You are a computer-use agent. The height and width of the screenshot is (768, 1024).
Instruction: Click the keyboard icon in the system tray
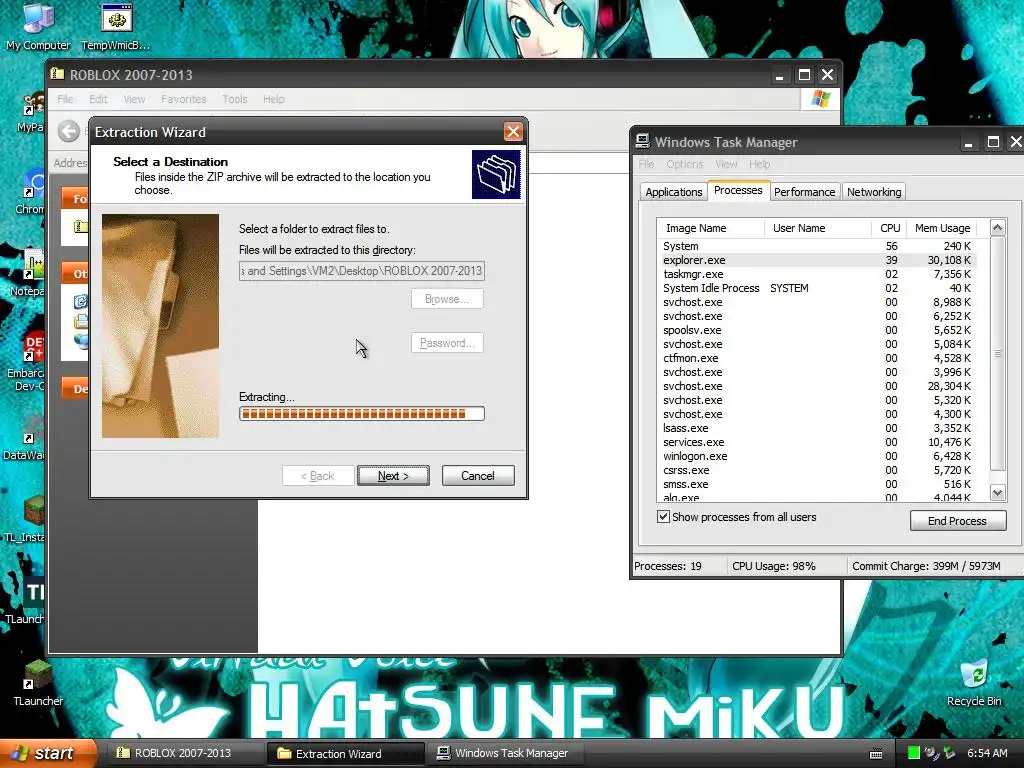coord(876,754)
